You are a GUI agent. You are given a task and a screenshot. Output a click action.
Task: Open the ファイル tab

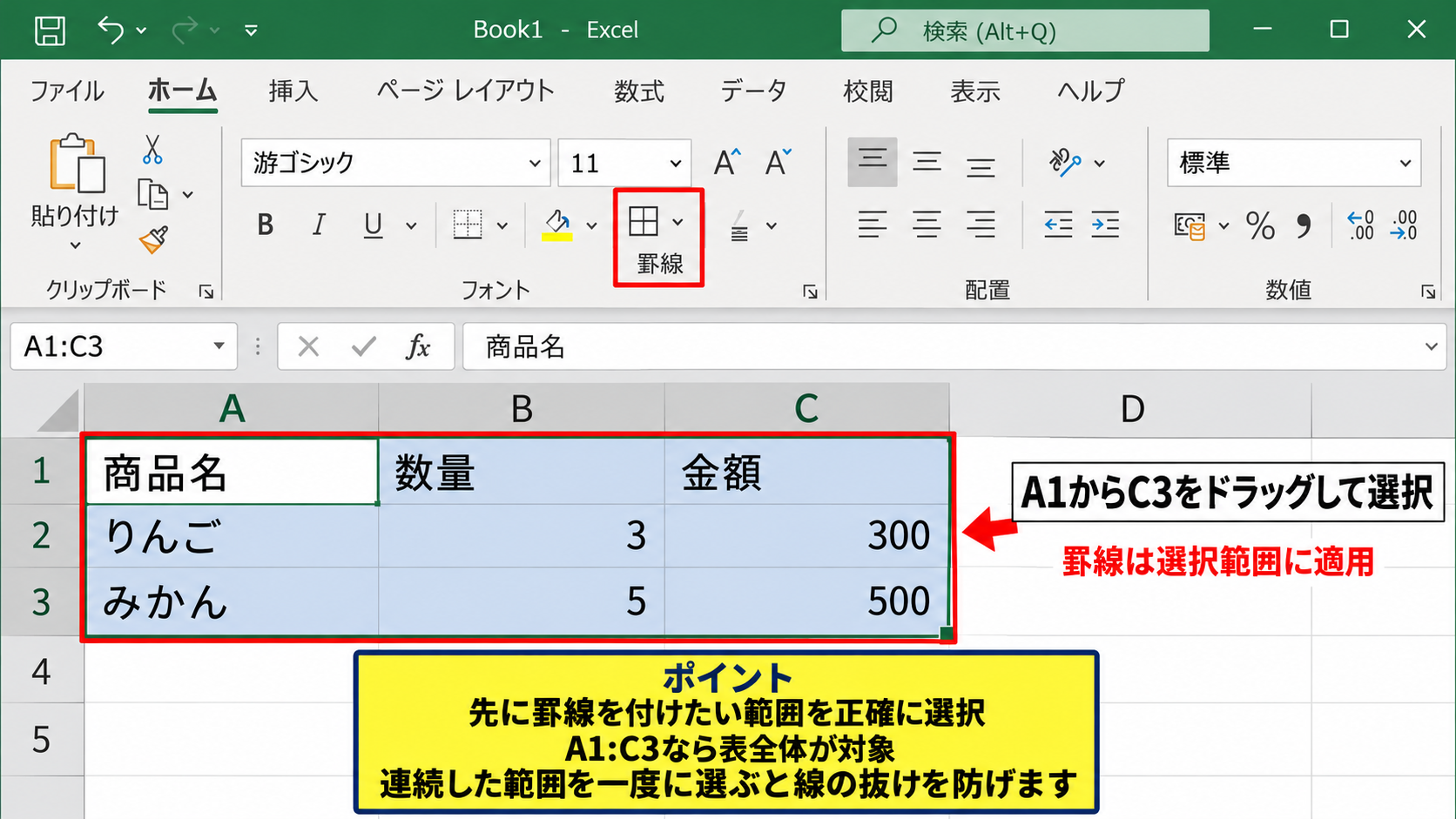point(67,91)
